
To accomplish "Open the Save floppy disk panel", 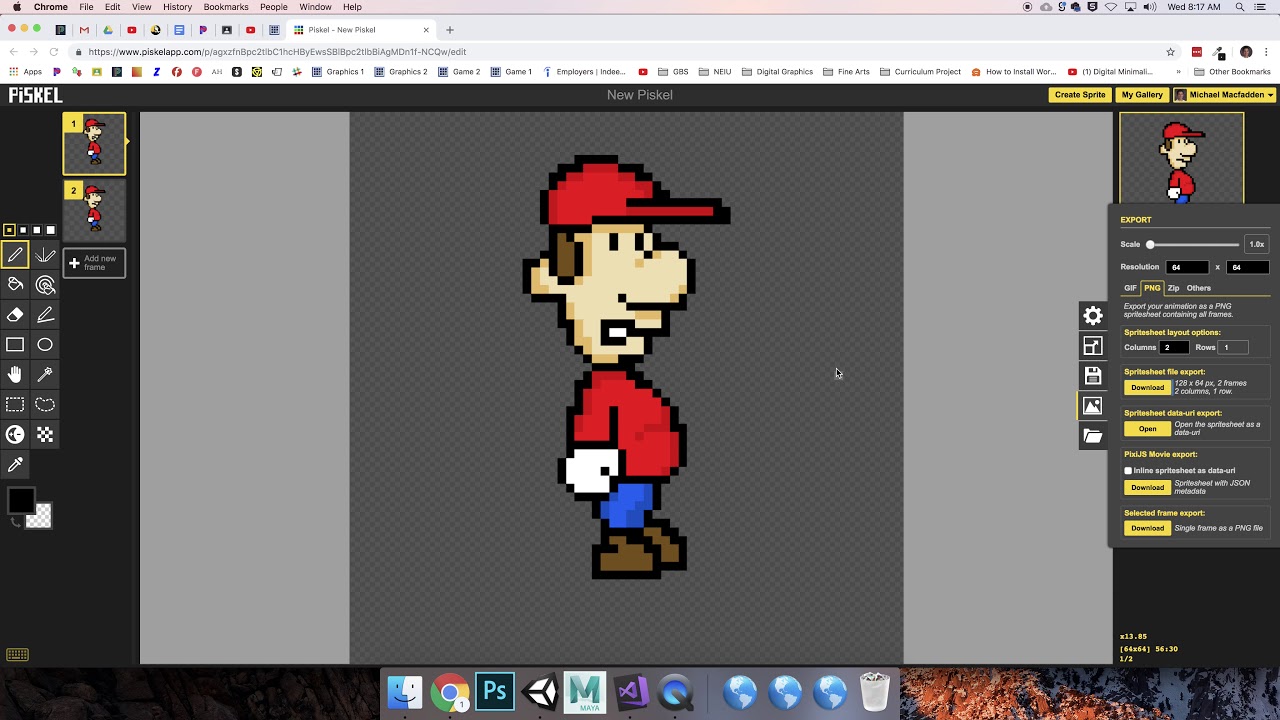I will coord(1093,376).
